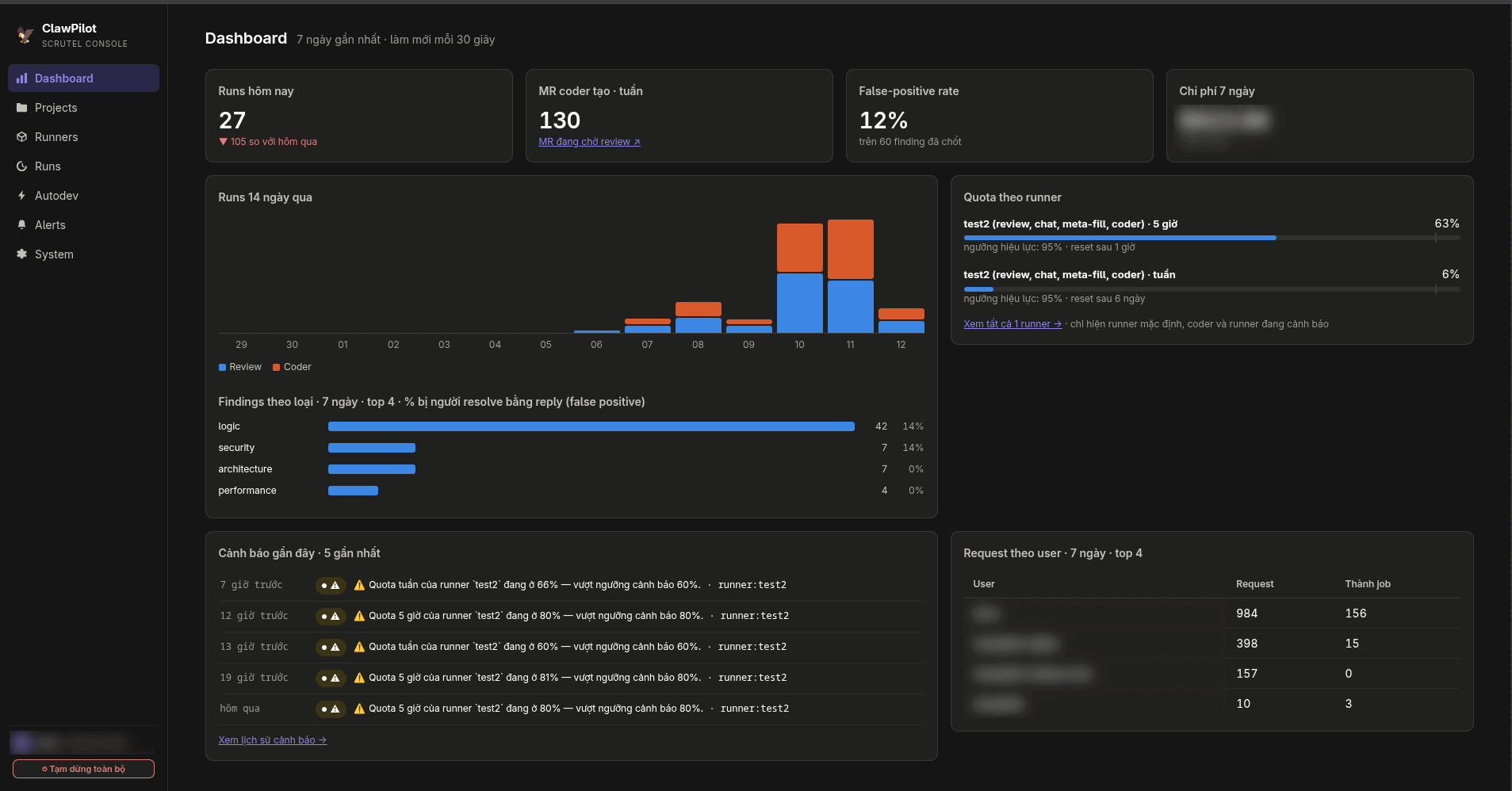
Task: Click the test2 5 giờ quota progress bar
Action: pyautogui.click(x=1212, y=238)
